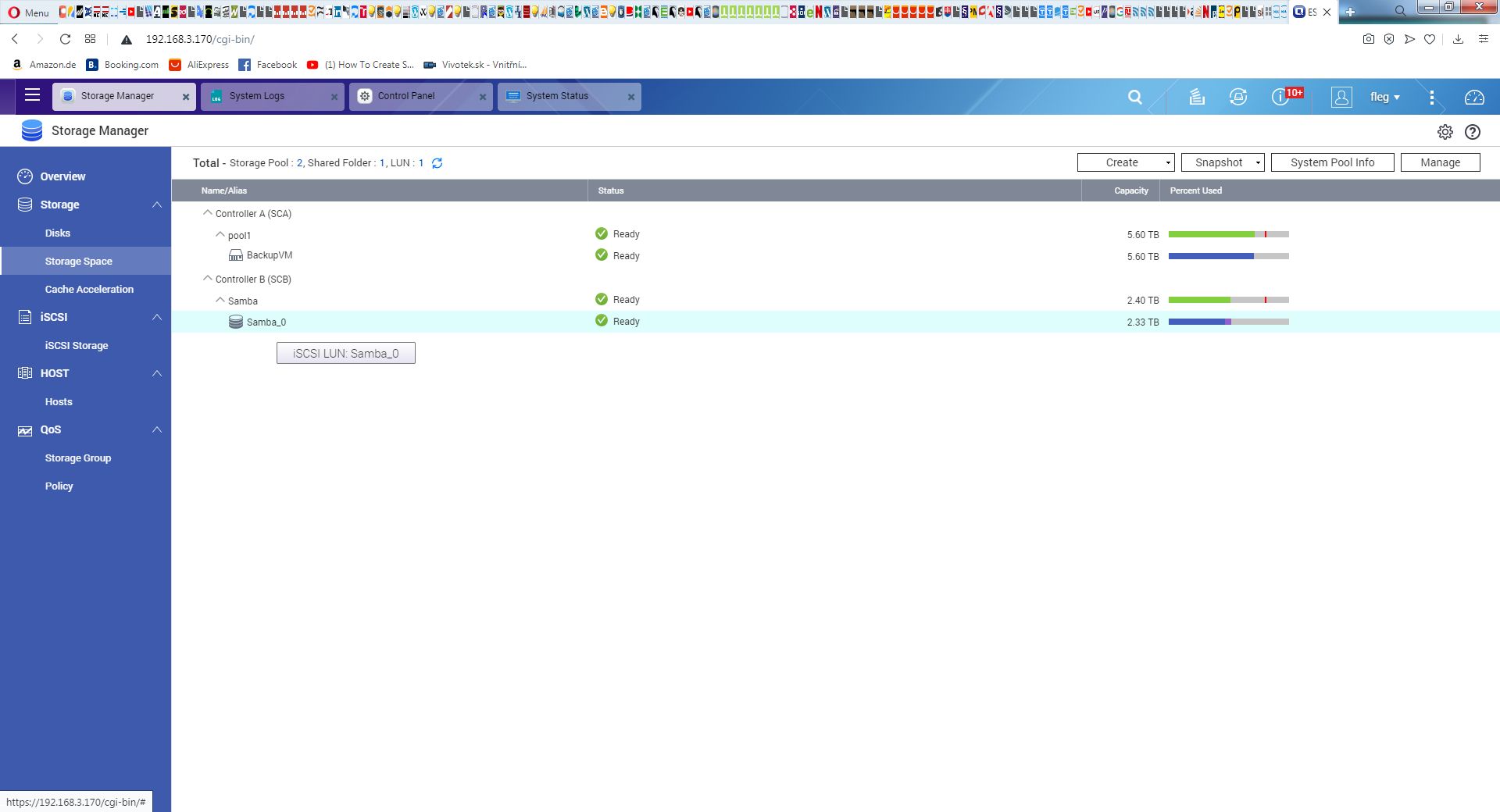Collapse the Storage sidebar section chevron

[157, 205]
